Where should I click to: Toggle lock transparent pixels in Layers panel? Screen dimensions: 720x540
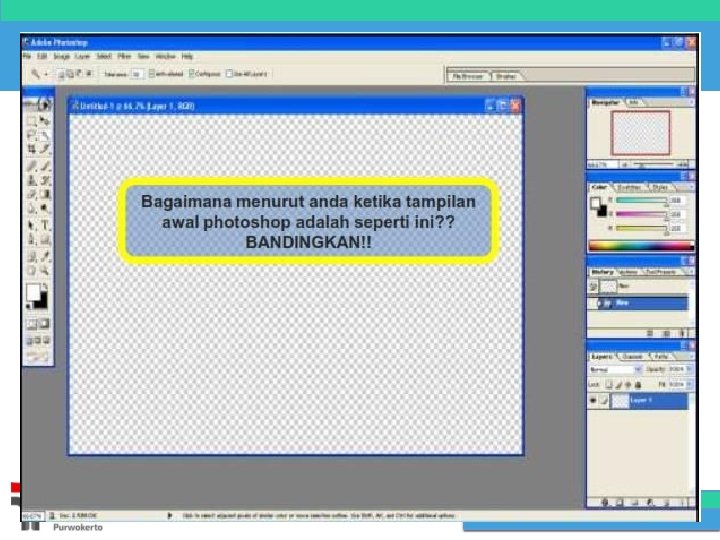(609, 385)
